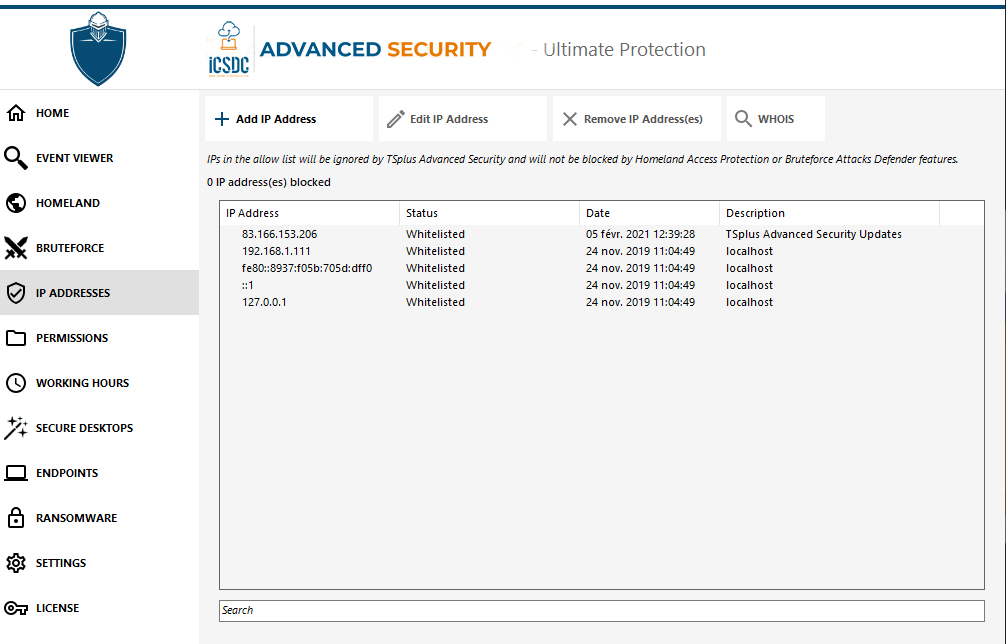Click the TSplus Advanced Security Updates description
This screenshot has height=644, width=1006.
[814, 234]
